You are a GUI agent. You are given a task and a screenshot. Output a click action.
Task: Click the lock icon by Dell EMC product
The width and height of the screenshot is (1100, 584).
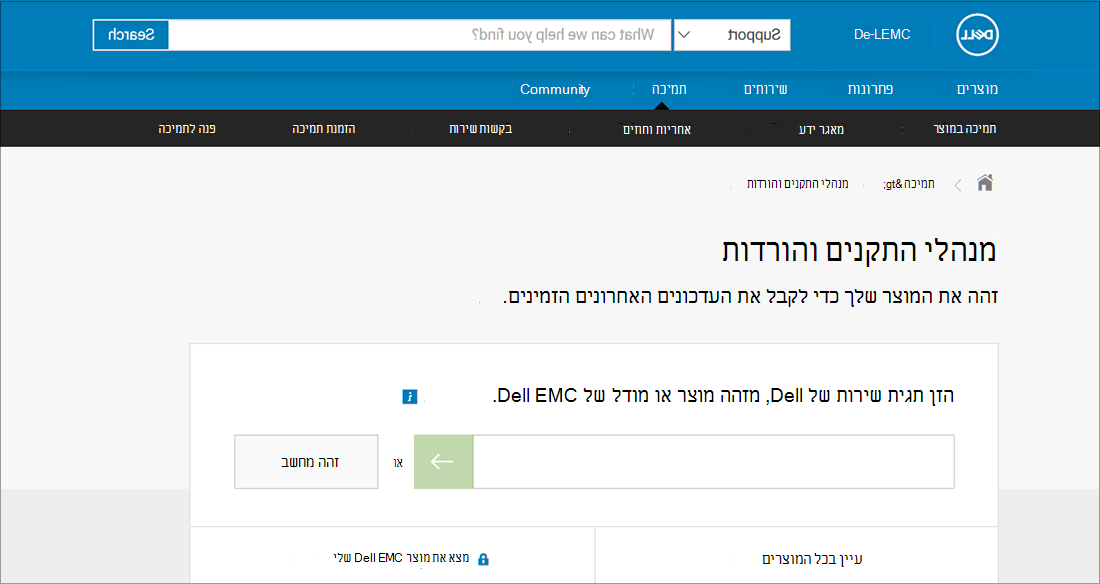coord(483,559)
